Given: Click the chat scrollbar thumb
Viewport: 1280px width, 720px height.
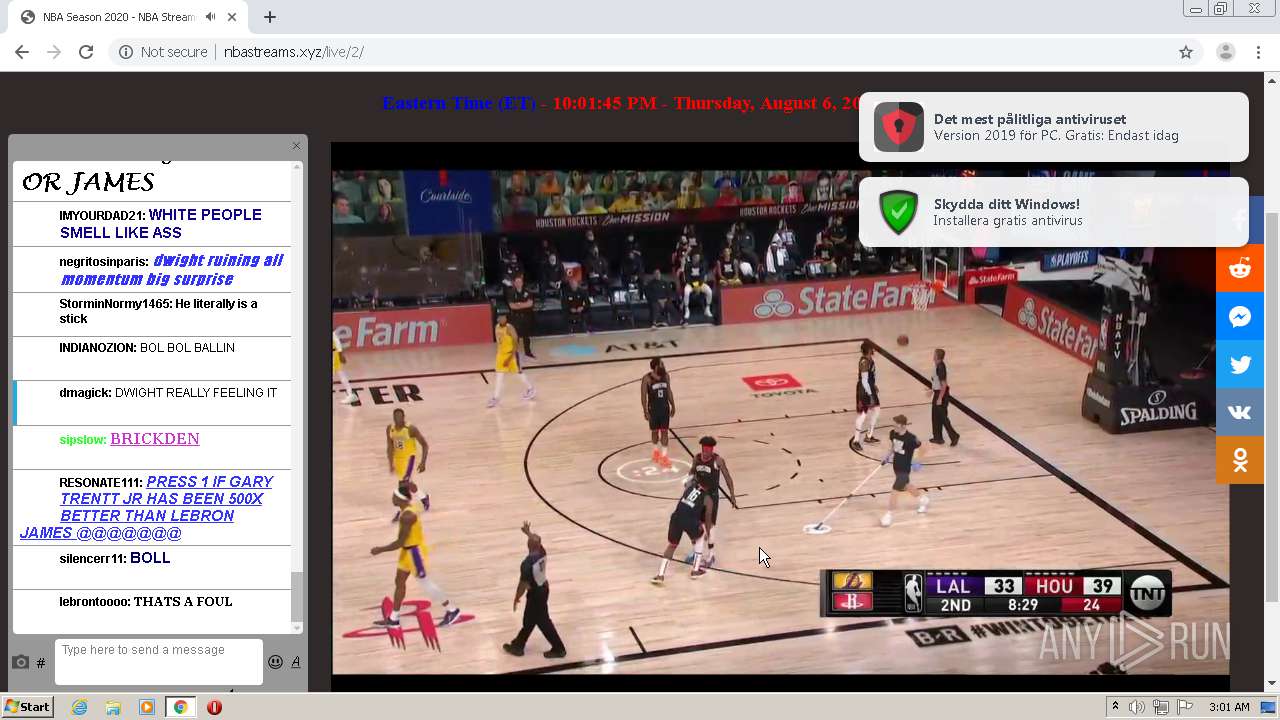Looking at the screenshot, I should (296, 597).
